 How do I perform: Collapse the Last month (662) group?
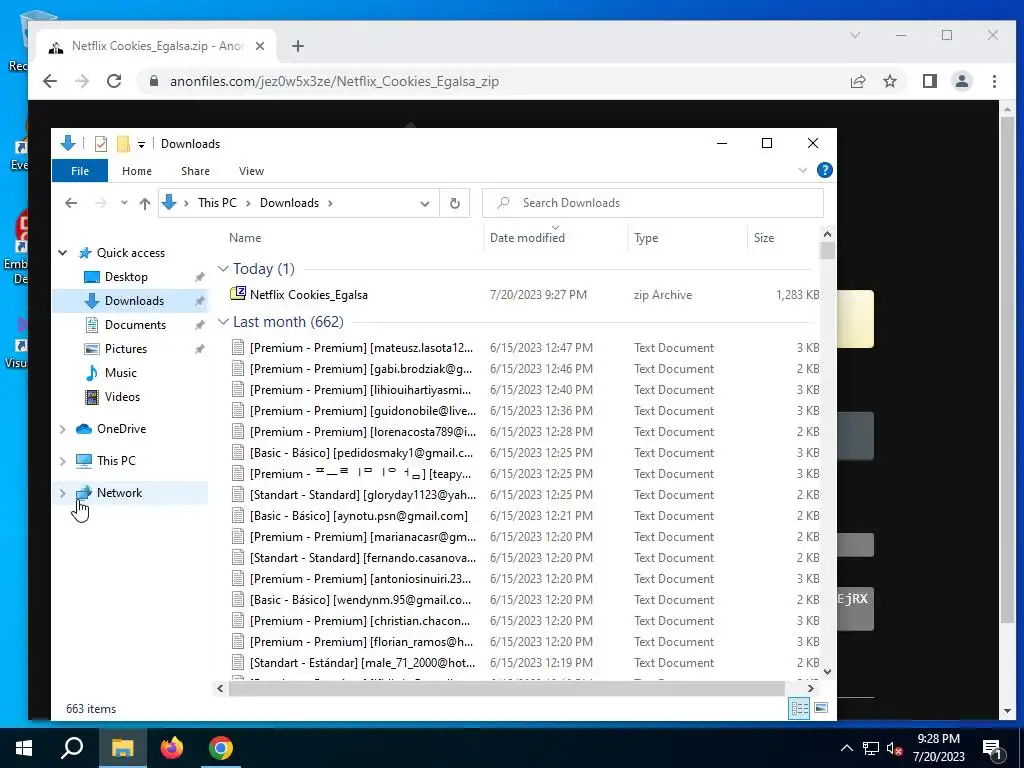(x=223, y=322)
